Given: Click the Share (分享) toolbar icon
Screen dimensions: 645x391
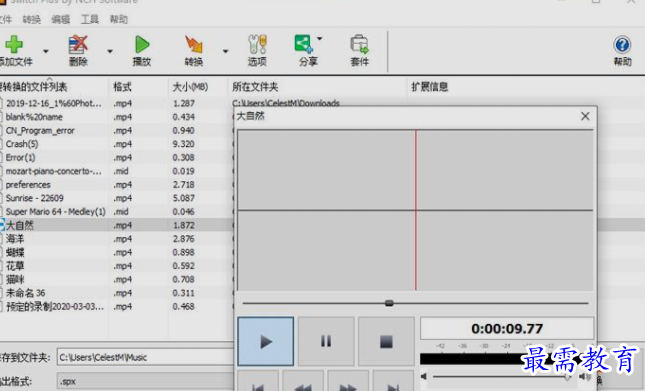Looking at the screenshot, I should pyautogui.click(x=304, y=44).
